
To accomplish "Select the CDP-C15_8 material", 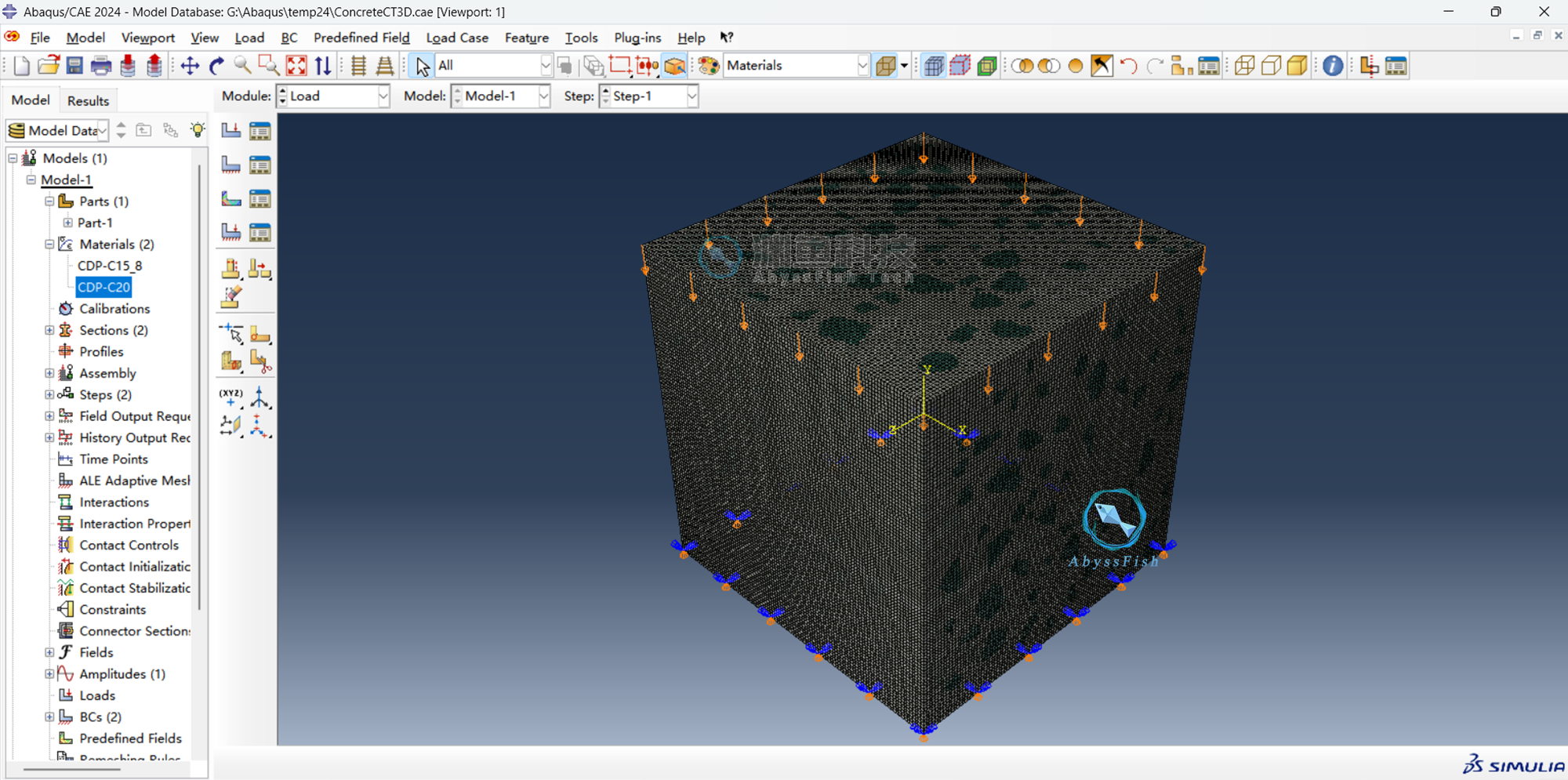I will click(x=110, y=266).
